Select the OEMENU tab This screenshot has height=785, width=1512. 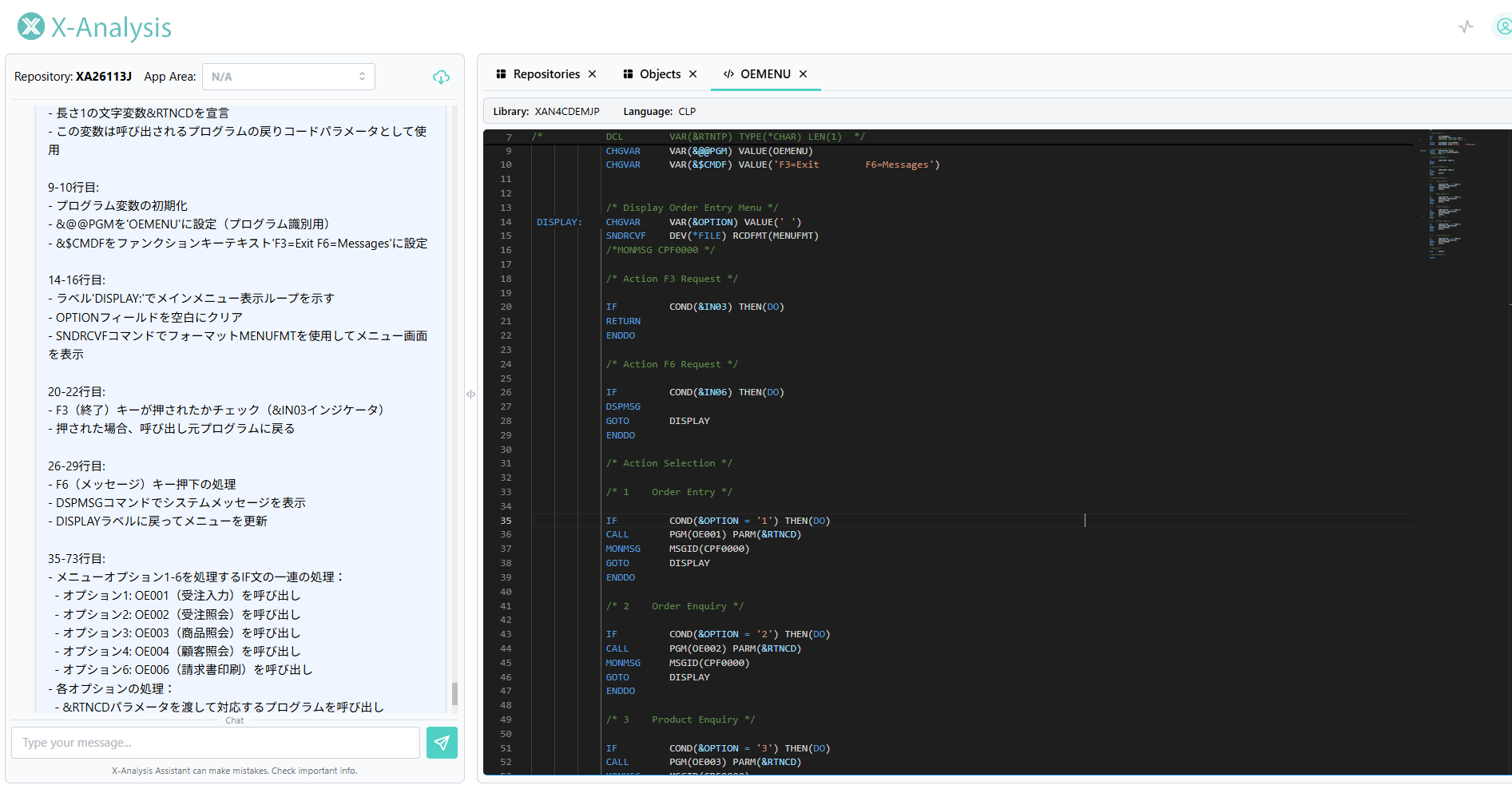pos(765,74)
